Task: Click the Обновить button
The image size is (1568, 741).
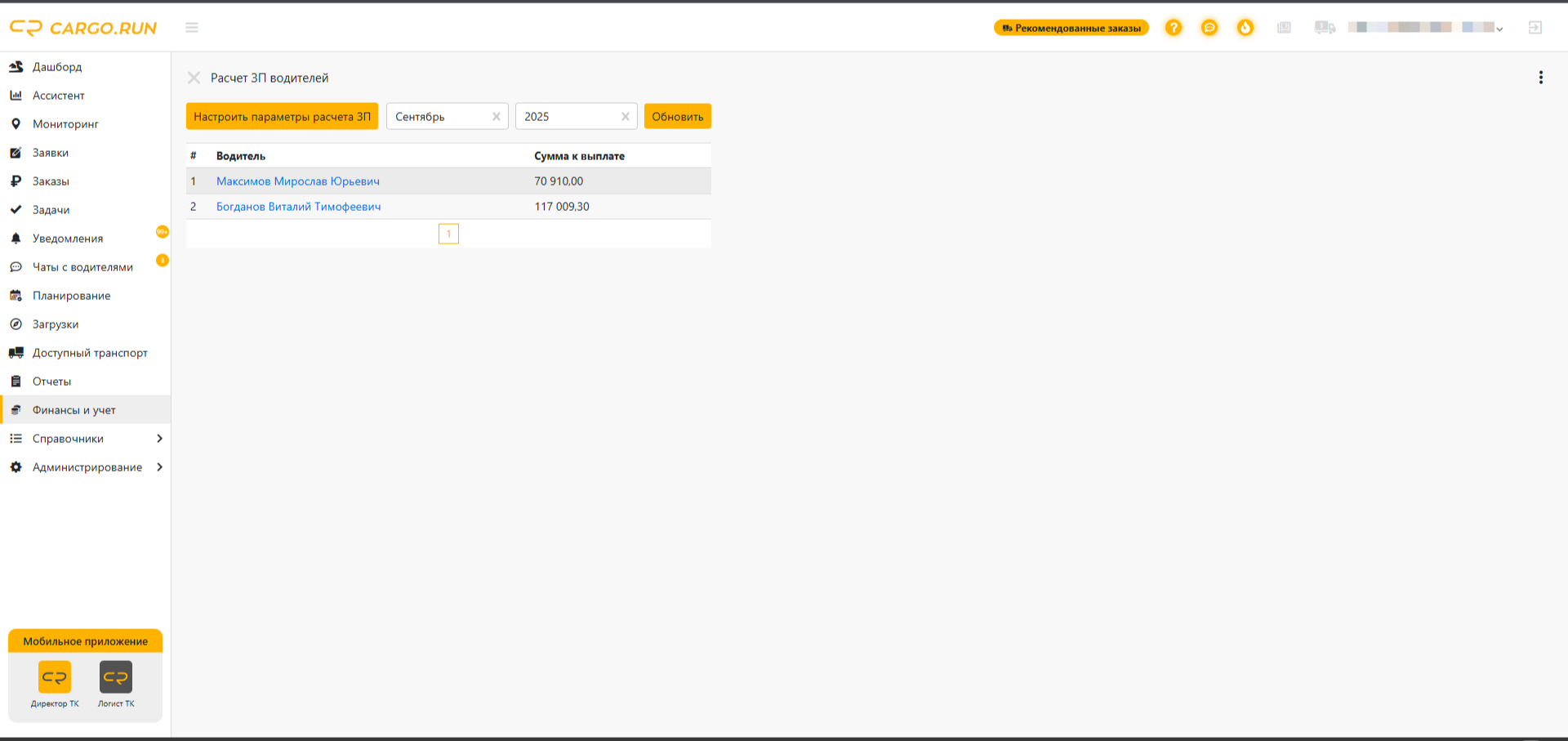Action: [678, 117]
